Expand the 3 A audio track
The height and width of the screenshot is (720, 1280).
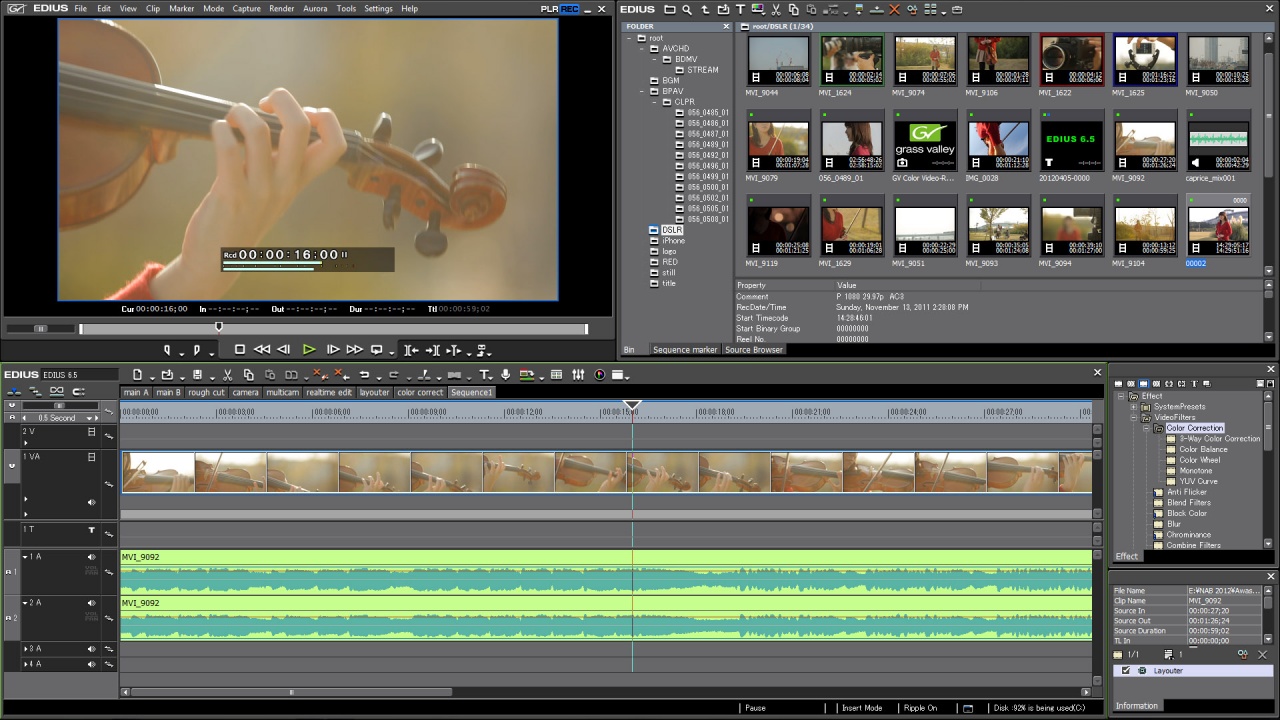[x=26, y=649]
